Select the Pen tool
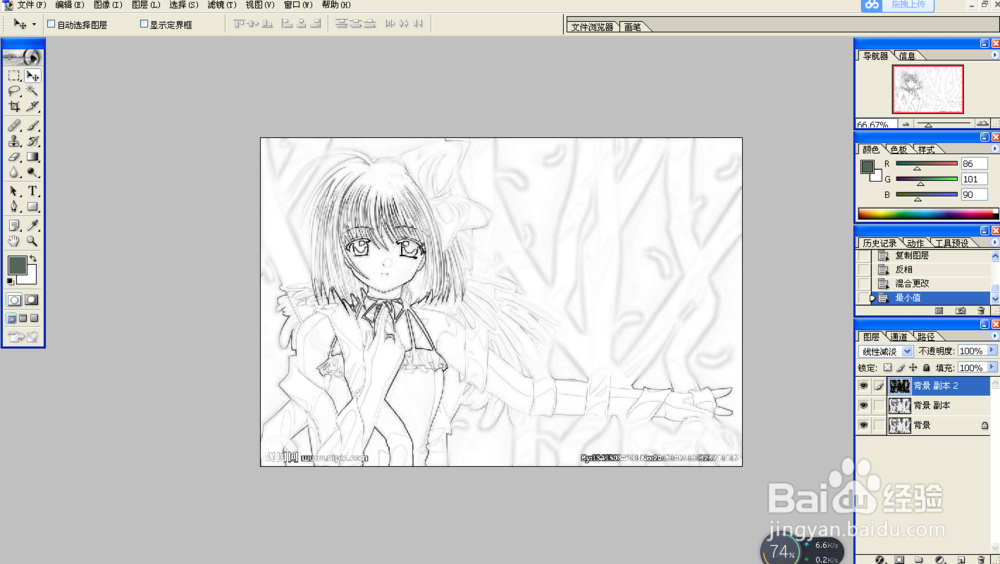Screen dimensions: 1000x564 pos(14,206)
